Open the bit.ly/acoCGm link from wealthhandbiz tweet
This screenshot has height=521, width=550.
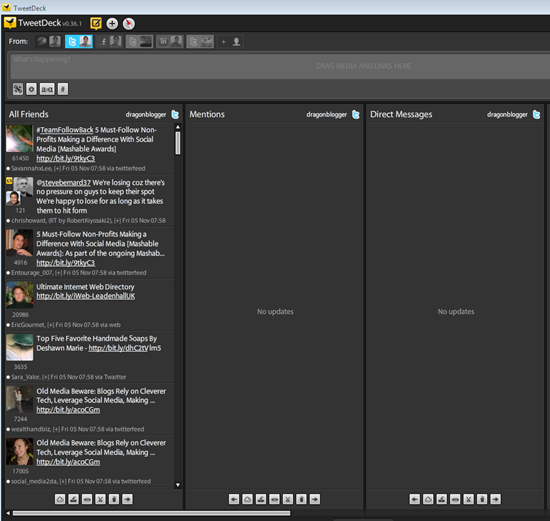[68, 410]
